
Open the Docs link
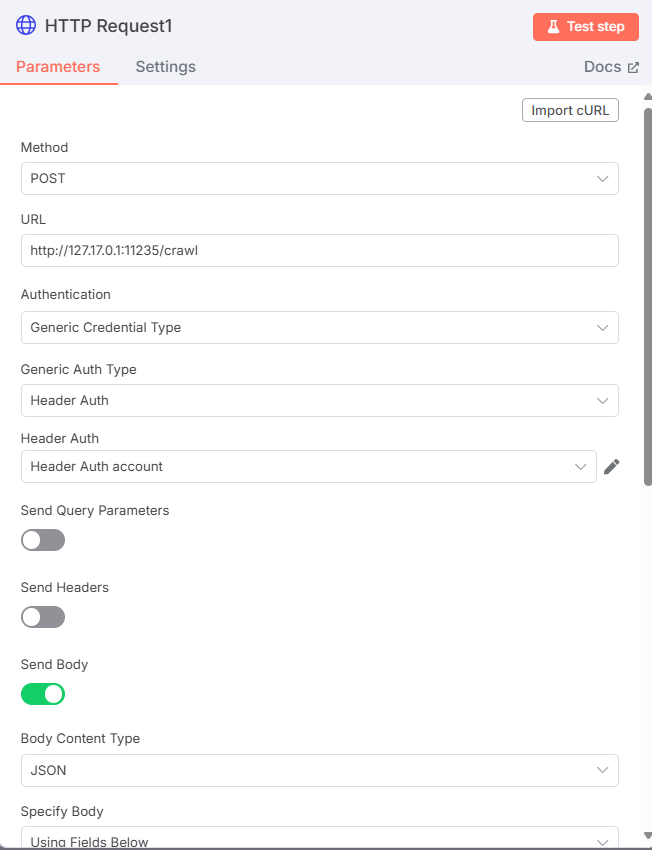point(603,67)
